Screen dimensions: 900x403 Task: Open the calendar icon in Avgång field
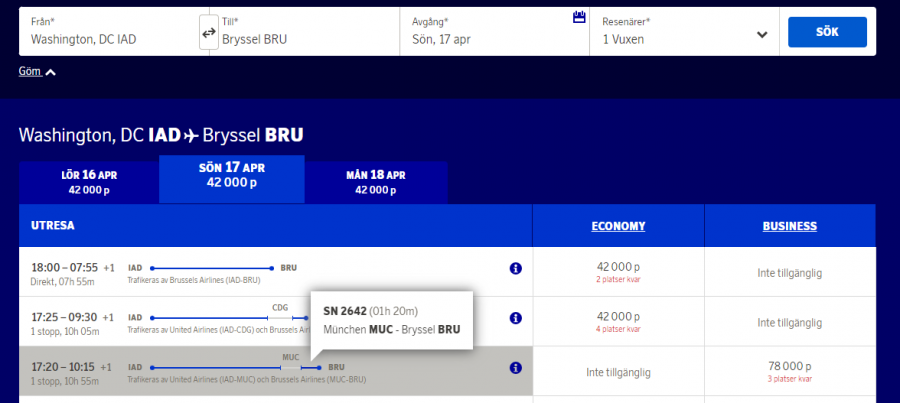click(578, 17)
